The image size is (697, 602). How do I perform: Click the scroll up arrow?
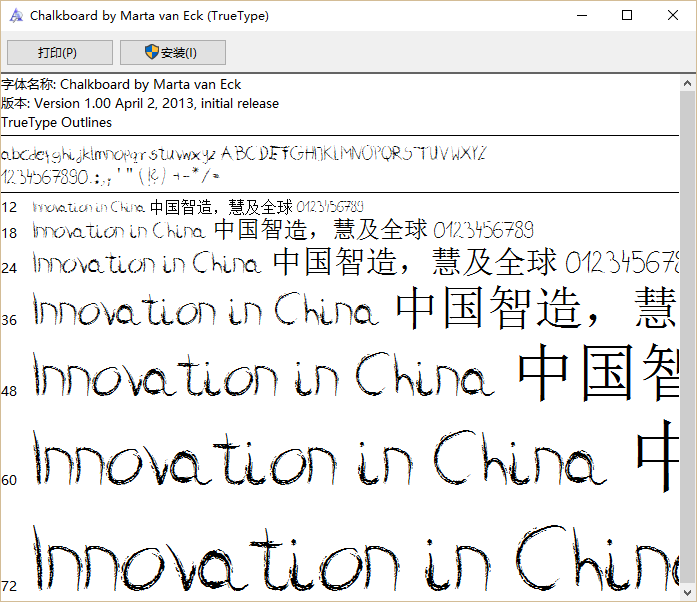pyautogui.click(x=687, y=83)
